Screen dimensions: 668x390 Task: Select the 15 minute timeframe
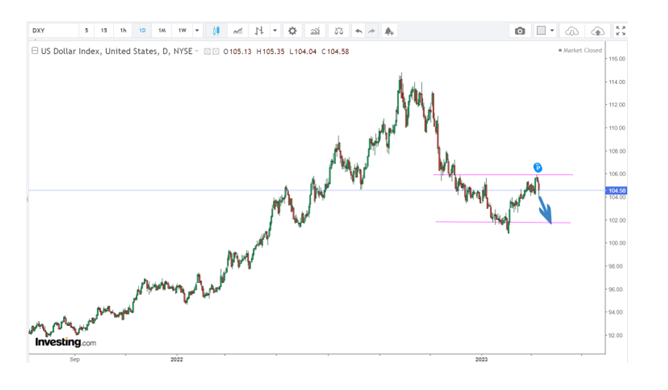pos(104,31)
